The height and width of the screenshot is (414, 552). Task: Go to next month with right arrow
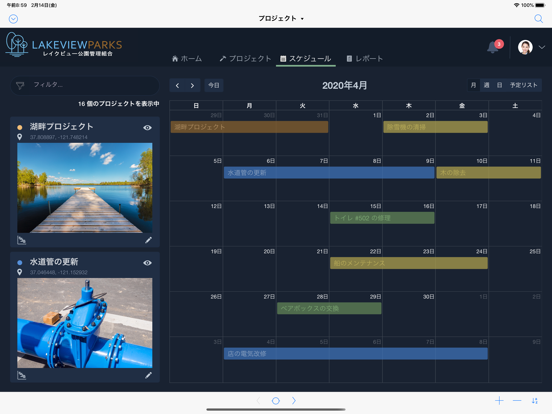point(192,85)
